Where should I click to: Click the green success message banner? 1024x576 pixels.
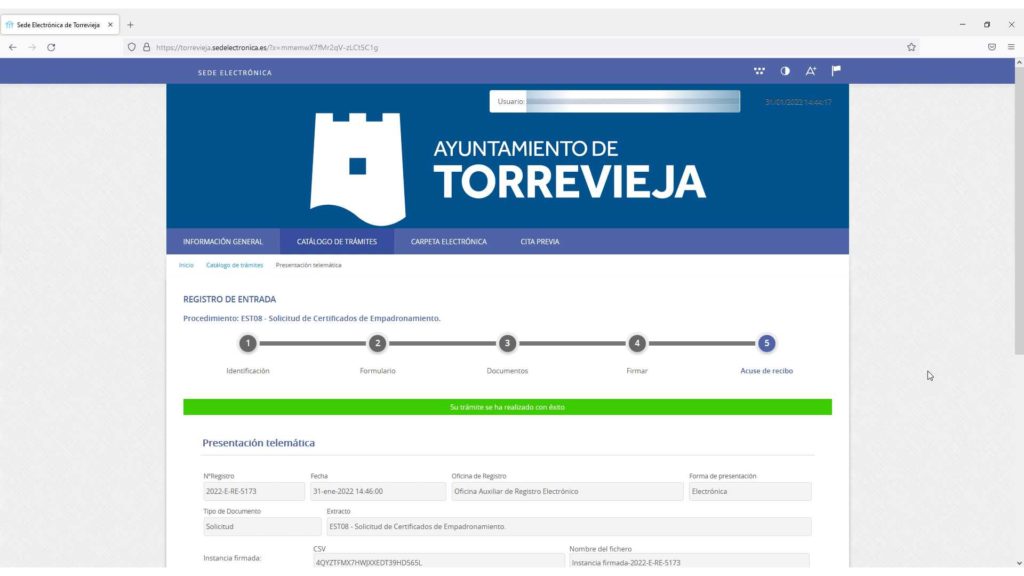click(507, 407)
